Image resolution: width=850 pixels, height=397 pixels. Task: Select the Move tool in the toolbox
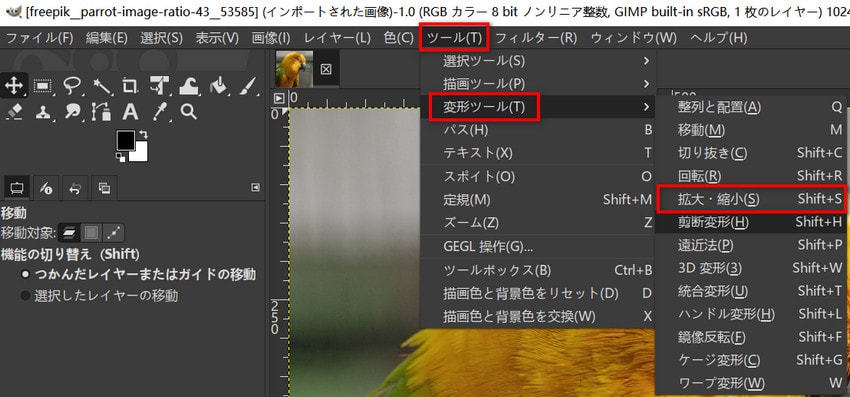[14, 86]
